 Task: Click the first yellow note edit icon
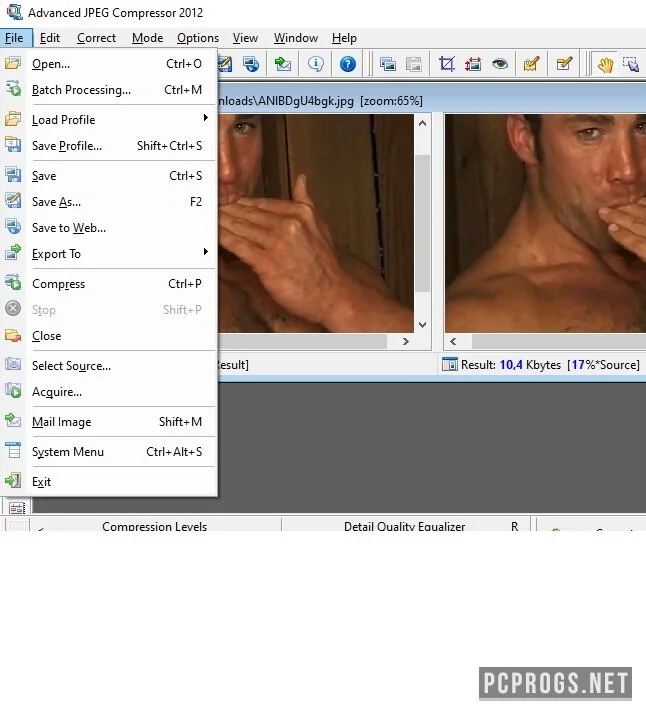coord(532,64)
